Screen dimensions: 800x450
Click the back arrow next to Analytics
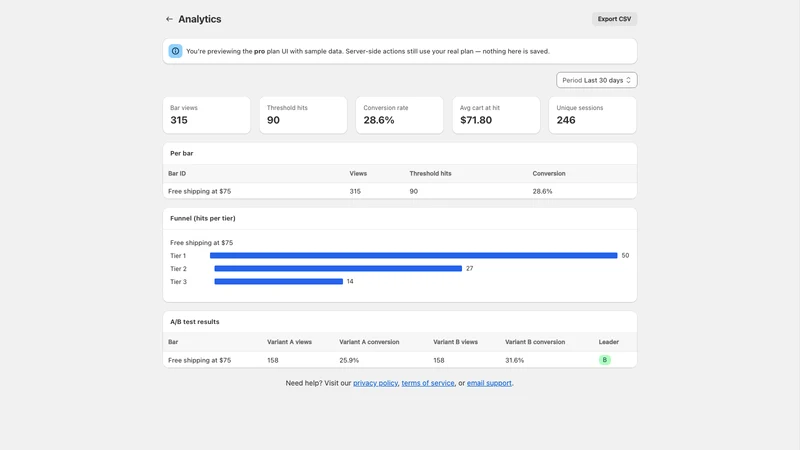click(x=169, y=19)
